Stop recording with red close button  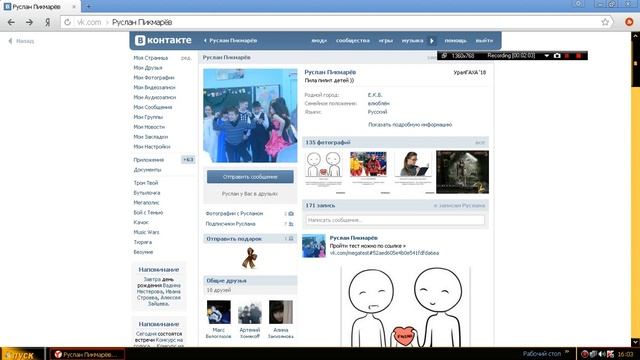coord(578,56)
